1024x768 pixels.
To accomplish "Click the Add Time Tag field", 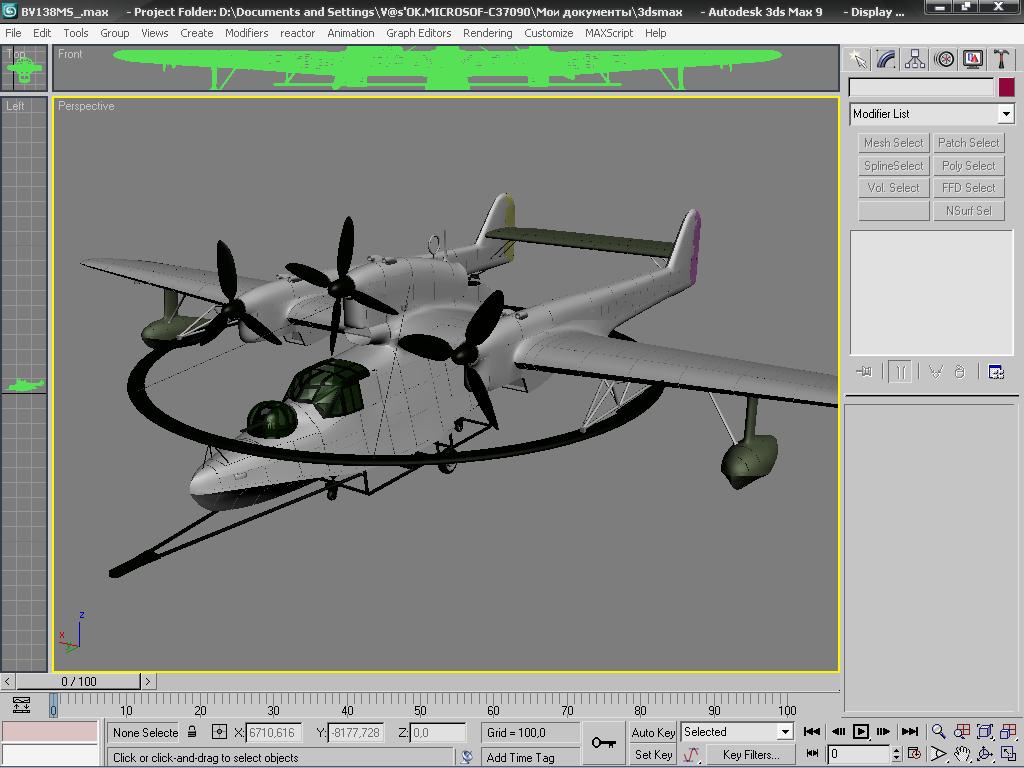I will 530,758.
